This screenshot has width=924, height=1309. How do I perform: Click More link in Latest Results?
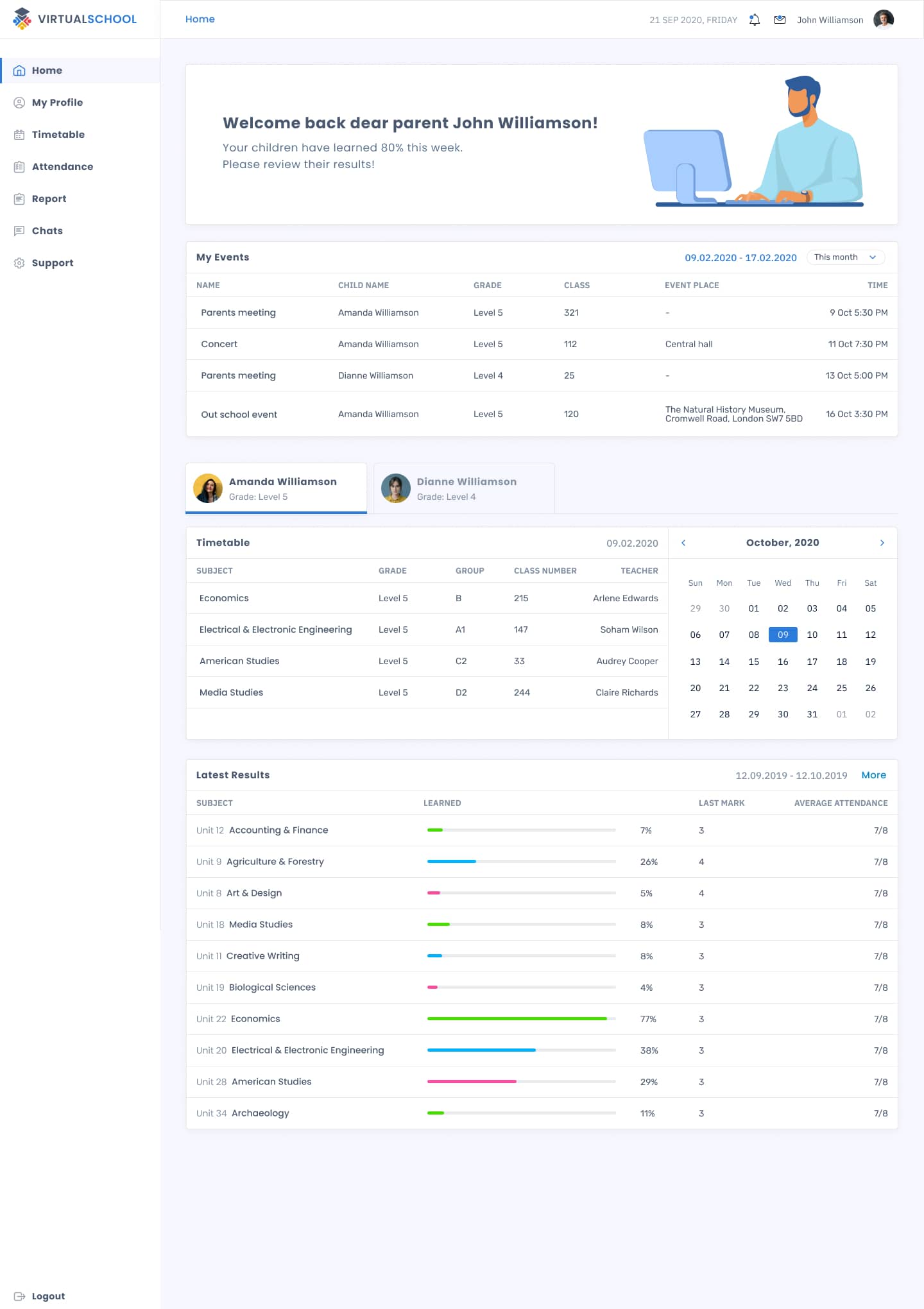[x=873, y=775]
